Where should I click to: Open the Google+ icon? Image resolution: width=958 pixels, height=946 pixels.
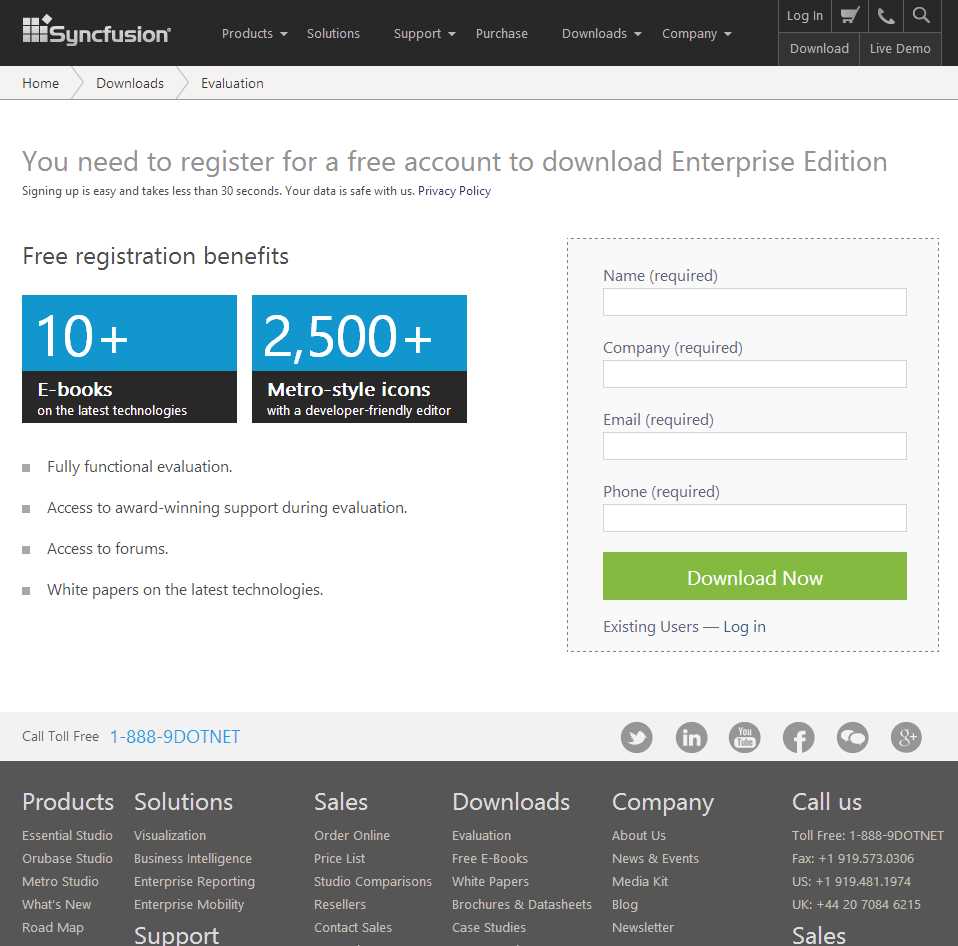pyautogui.click(x=906, y=737)
